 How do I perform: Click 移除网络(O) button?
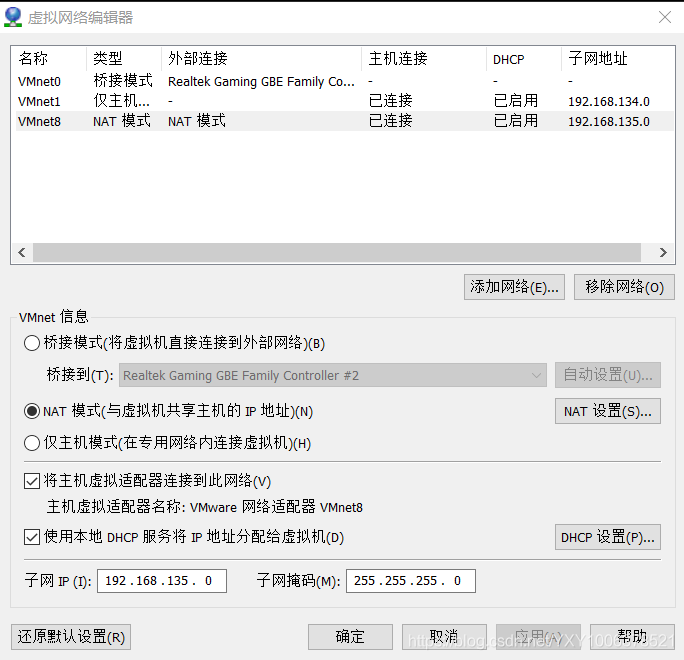click(x=624, y=287)
